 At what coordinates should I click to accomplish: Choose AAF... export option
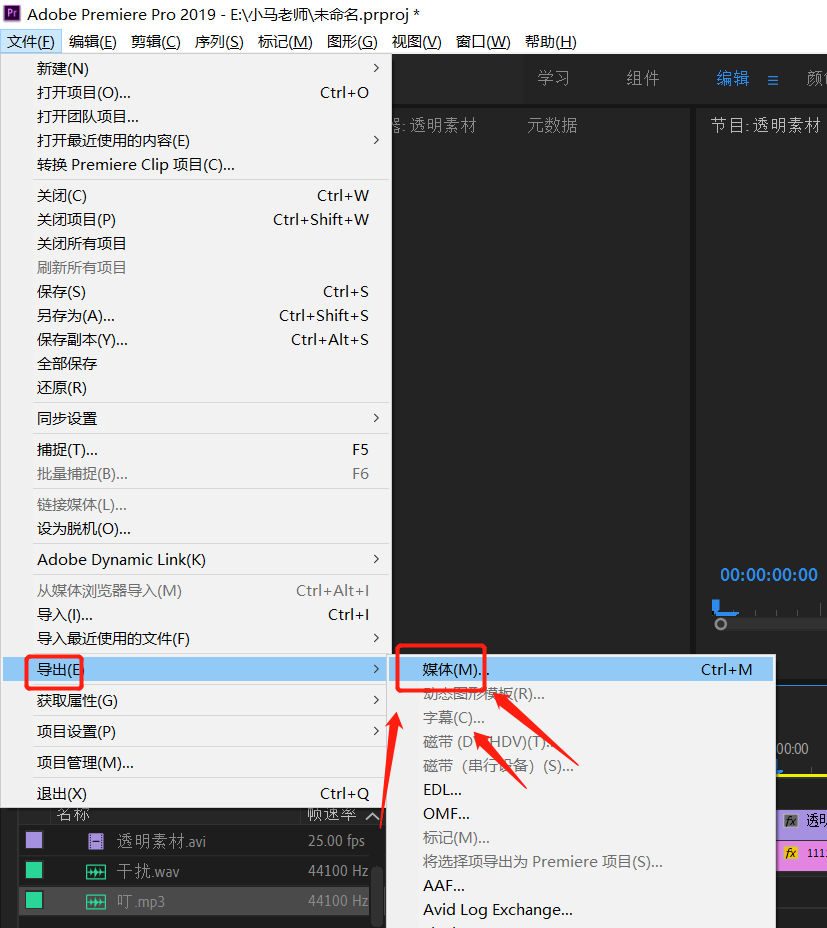pyautogui.click(x=581, y=885)
